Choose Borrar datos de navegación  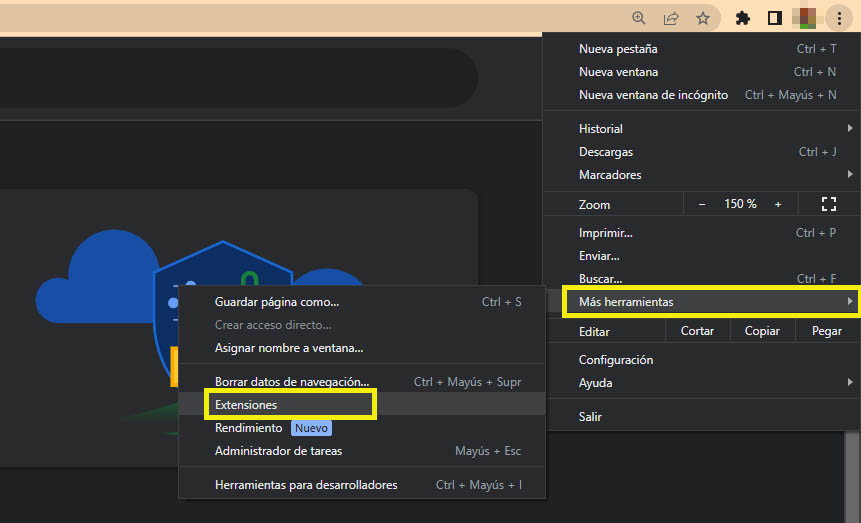coord(292,382)
